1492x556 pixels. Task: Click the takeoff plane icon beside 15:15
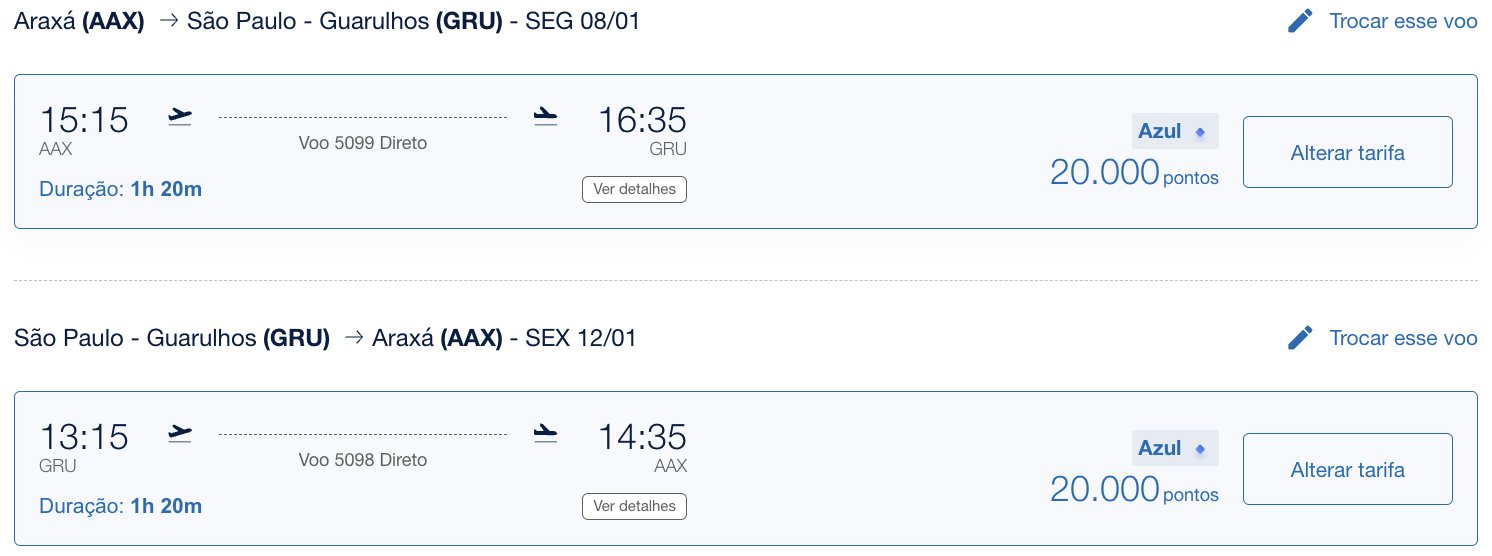(x=180, y=117)
